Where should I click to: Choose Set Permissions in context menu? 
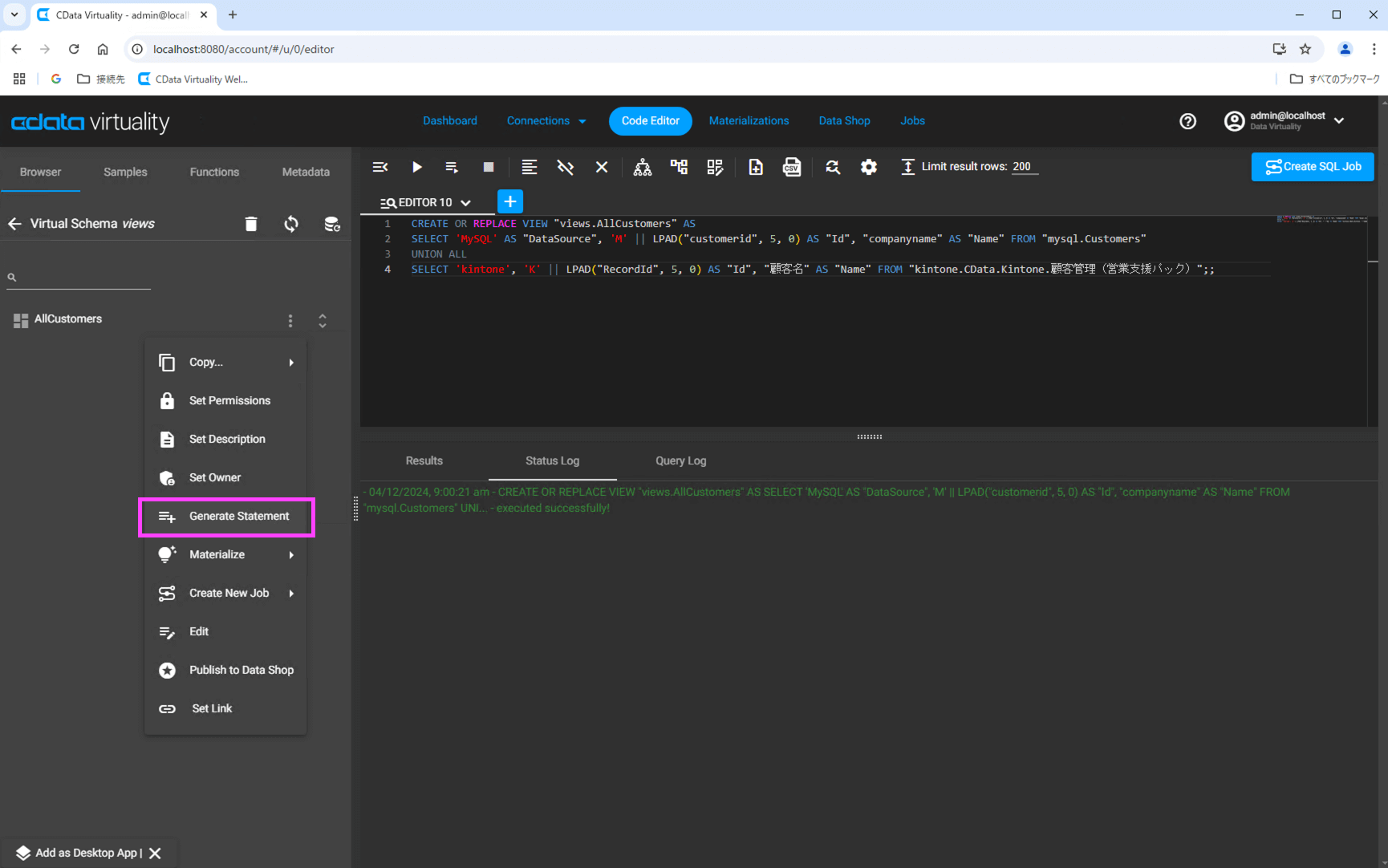coord(225,401)
